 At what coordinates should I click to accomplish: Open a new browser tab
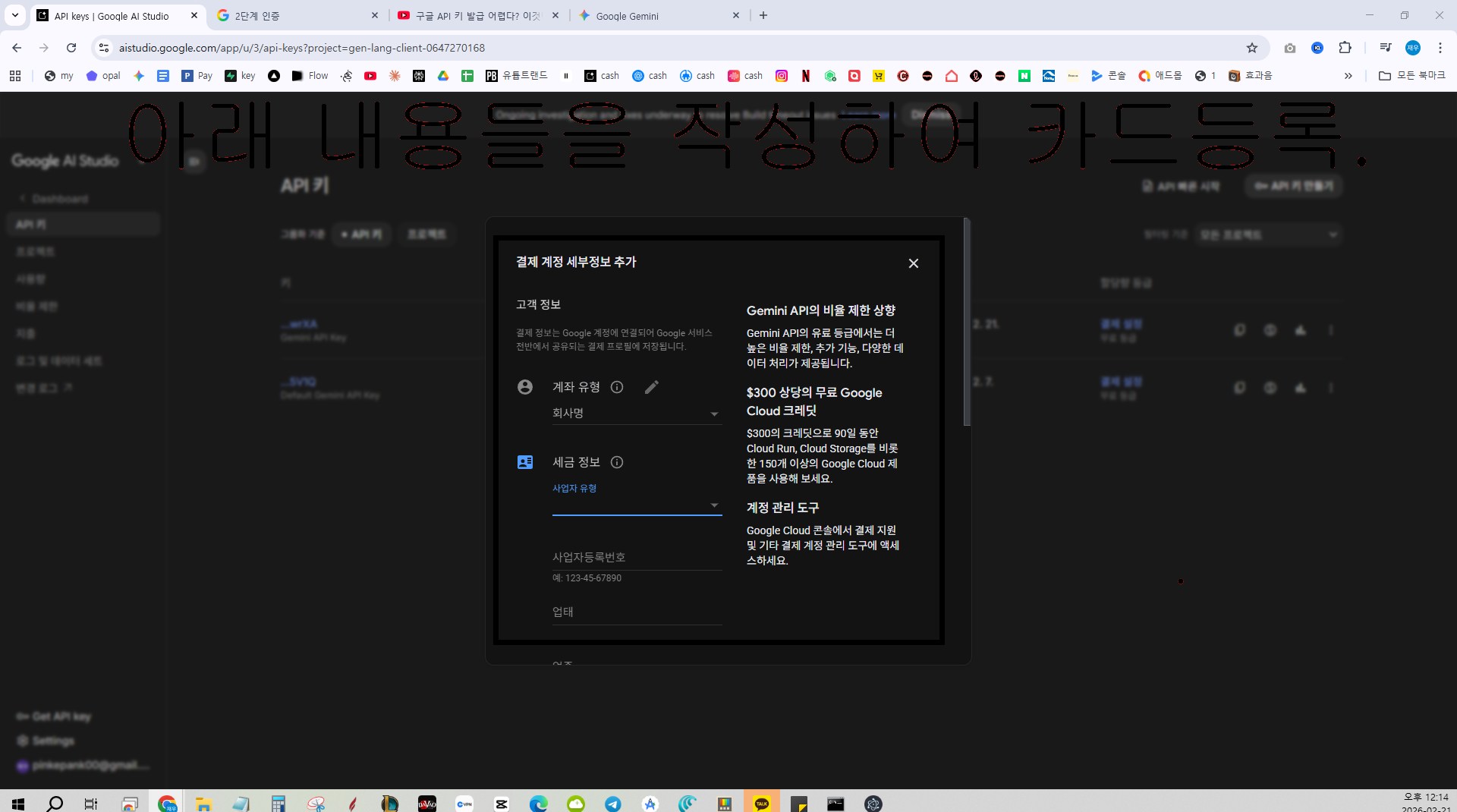(x=763, y=15)
